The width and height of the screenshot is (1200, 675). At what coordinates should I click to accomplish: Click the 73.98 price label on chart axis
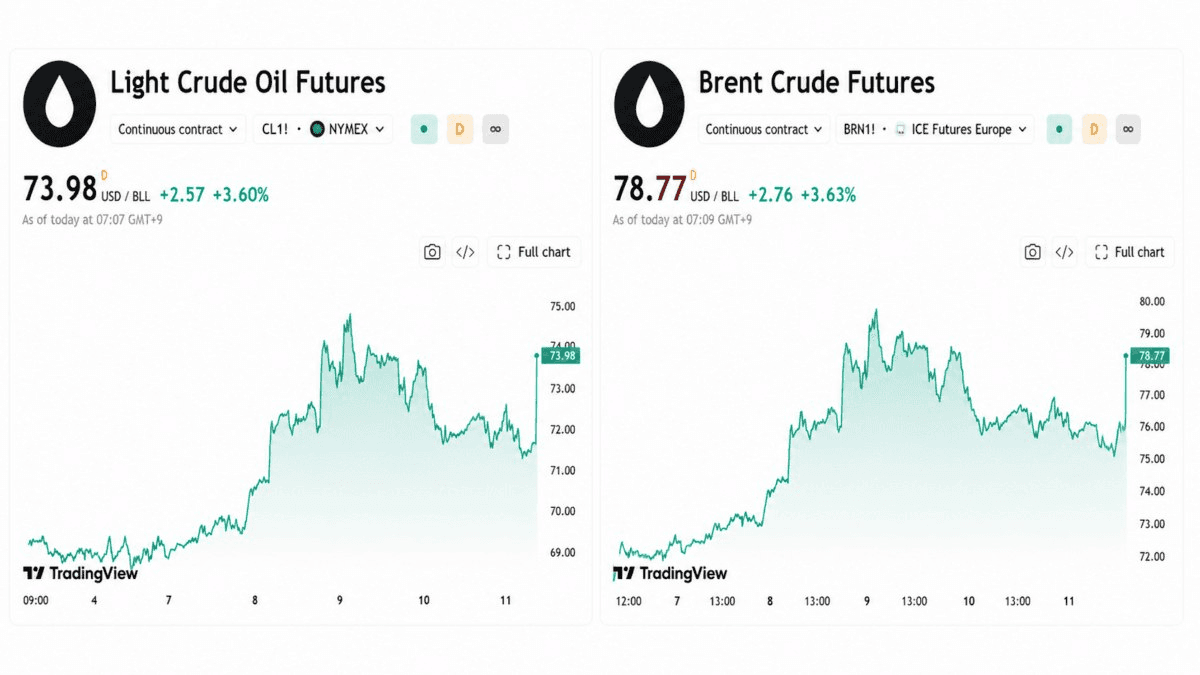coord(560,355)
